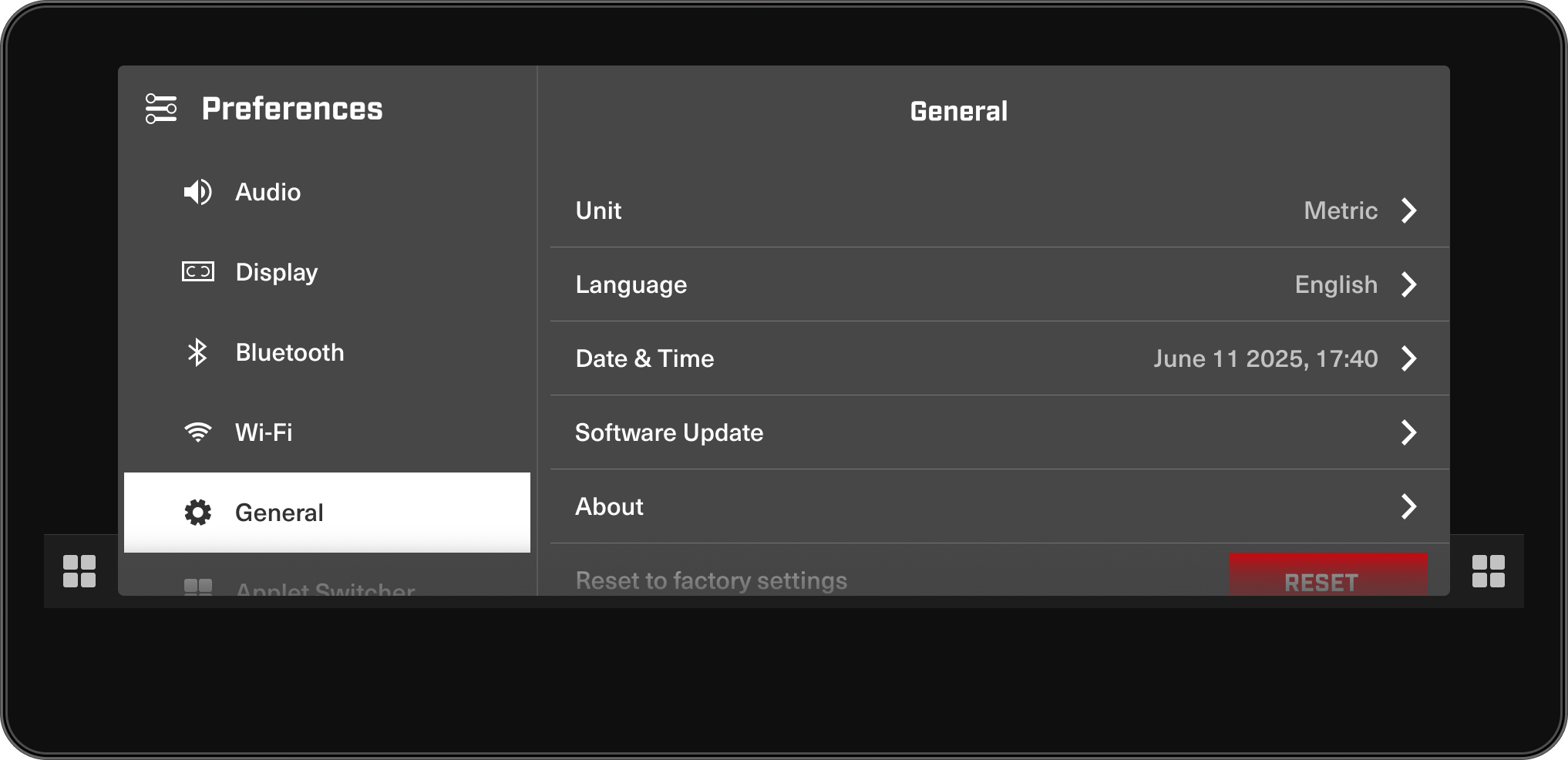Screen dimensions: 1568x760
Task: Select Reset to factory settings row
Action: pyautogui.click(x=711, y=580)
